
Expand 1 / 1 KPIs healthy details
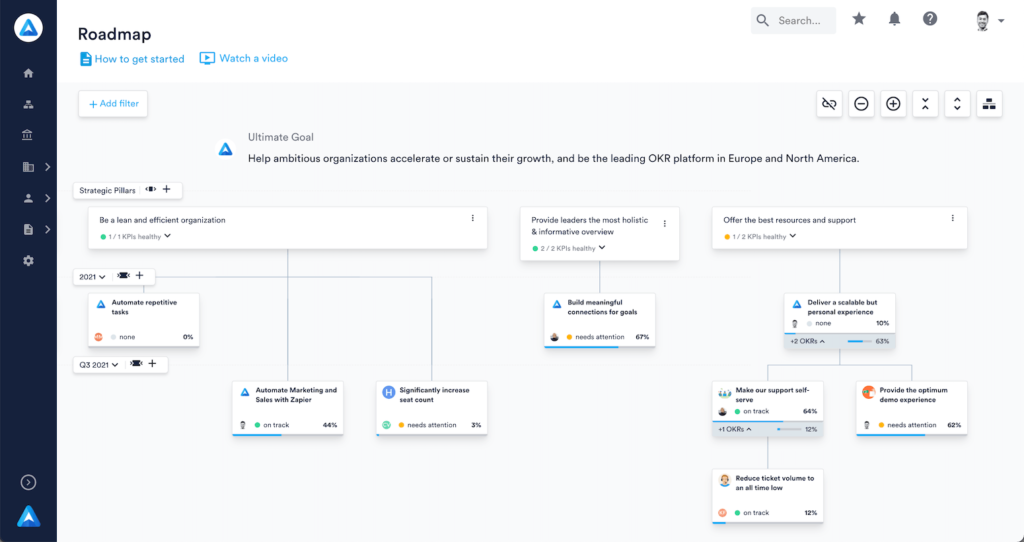coord(168,236)
